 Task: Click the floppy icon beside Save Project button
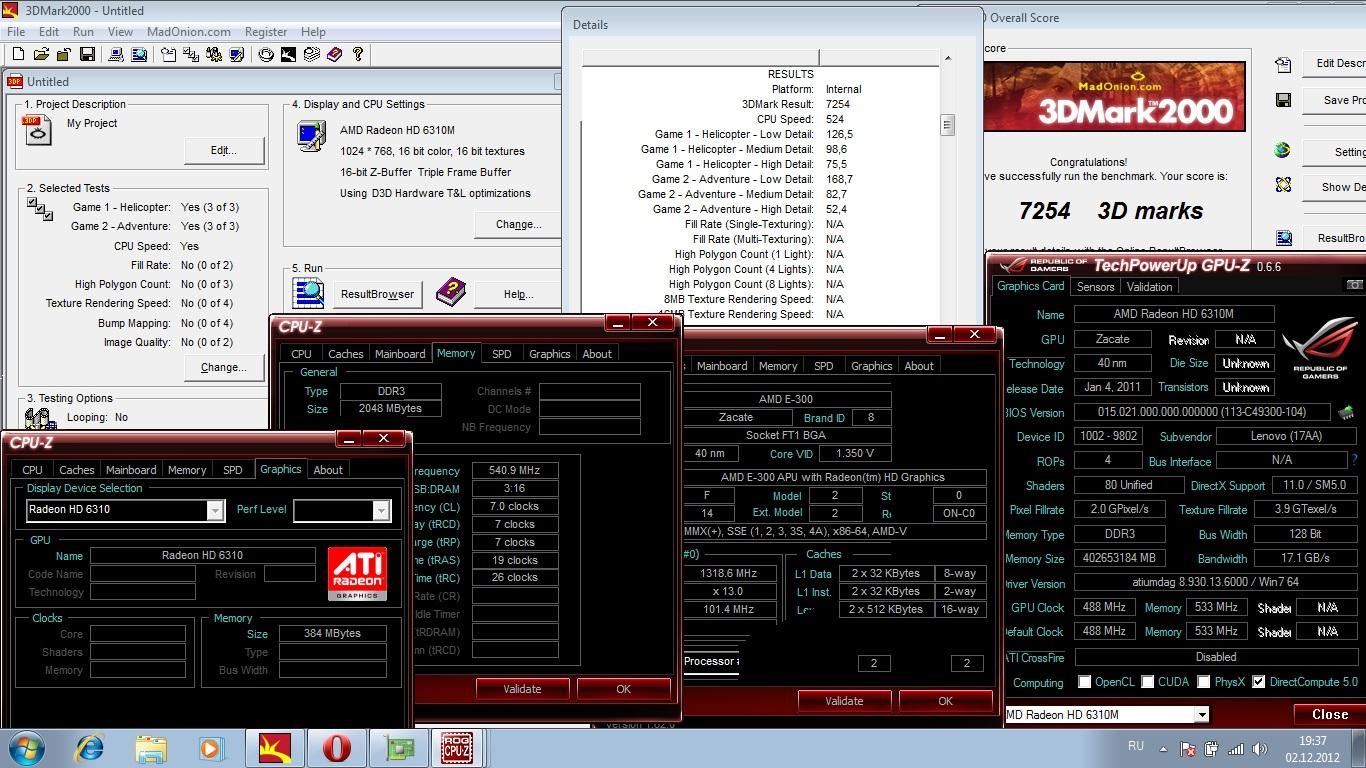pyautogui.click(x=1283, y=100)
